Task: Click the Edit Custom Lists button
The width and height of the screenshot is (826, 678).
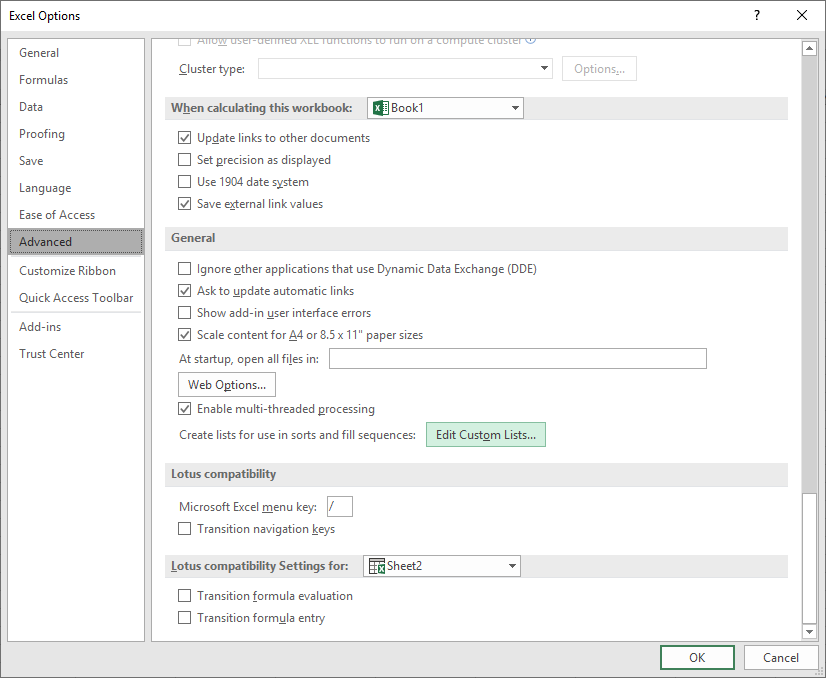Action: click(486, 435)
